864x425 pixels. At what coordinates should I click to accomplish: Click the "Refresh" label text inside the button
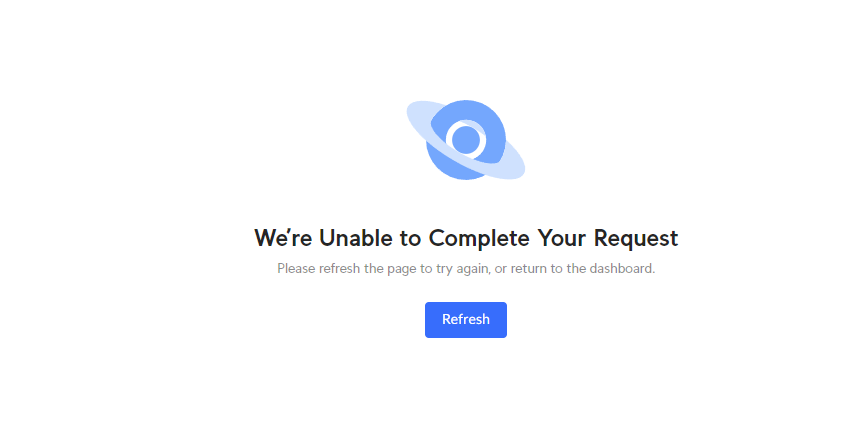click(x=466, y=320)
